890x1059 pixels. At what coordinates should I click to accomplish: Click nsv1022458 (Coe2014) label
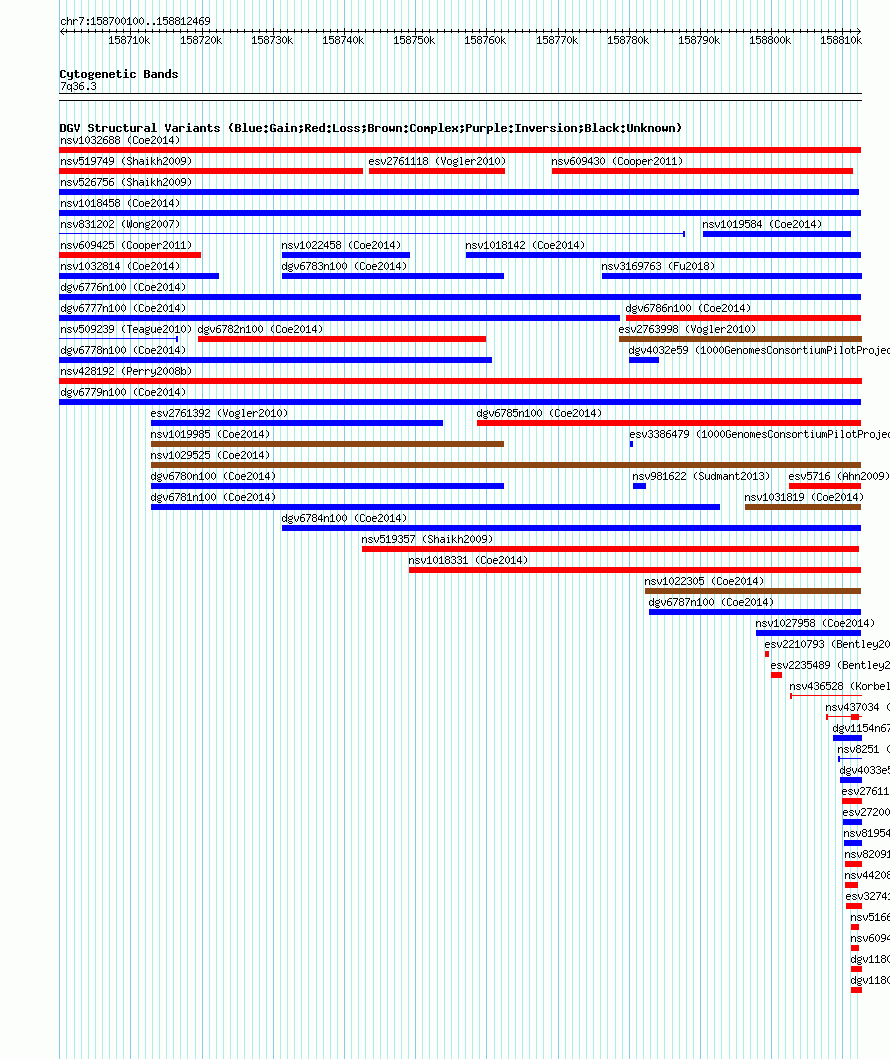tap(341, 245)
